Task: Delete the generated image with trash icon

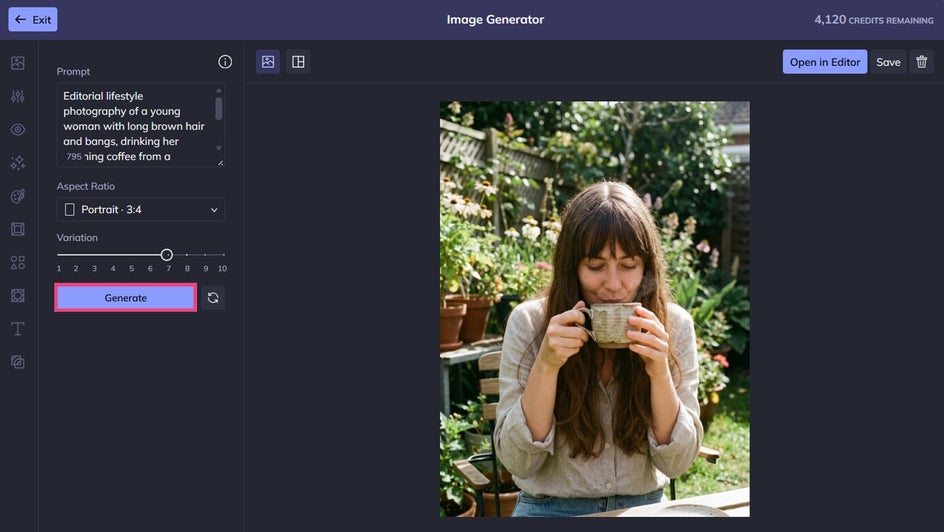Action: (921, 61)
